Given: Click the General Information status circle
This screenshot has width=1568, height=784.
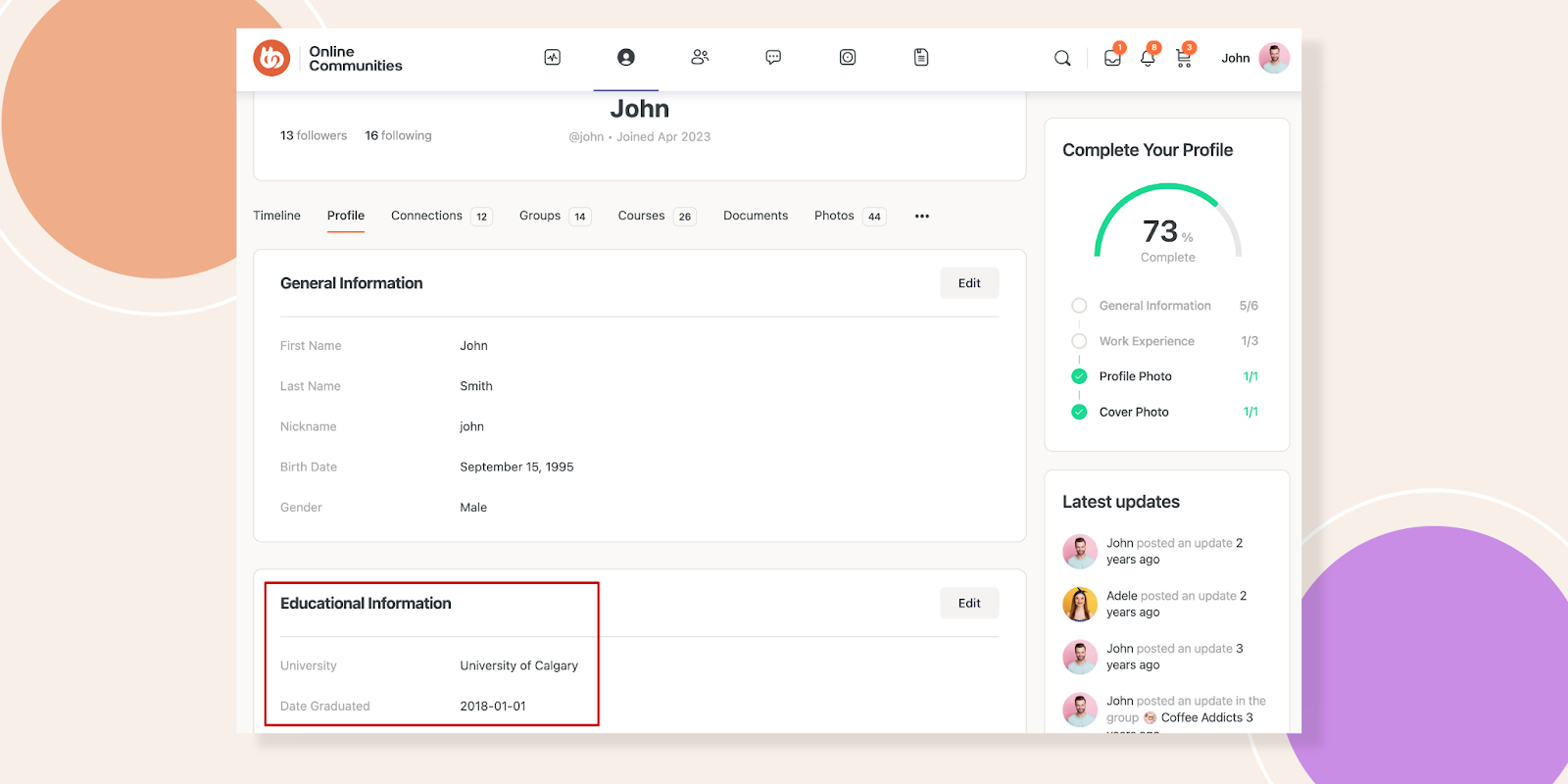Looking at the screenshot, I should click(x=1079, y=306).
